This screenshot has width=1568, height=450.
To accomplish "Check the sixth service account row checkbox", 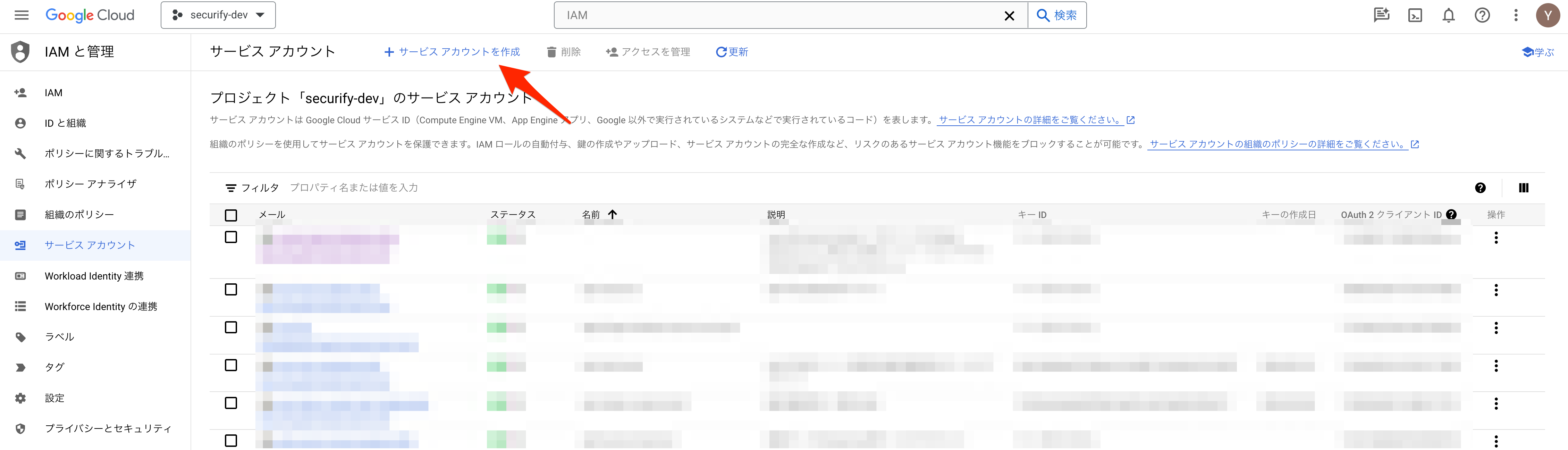I will 231,440.
